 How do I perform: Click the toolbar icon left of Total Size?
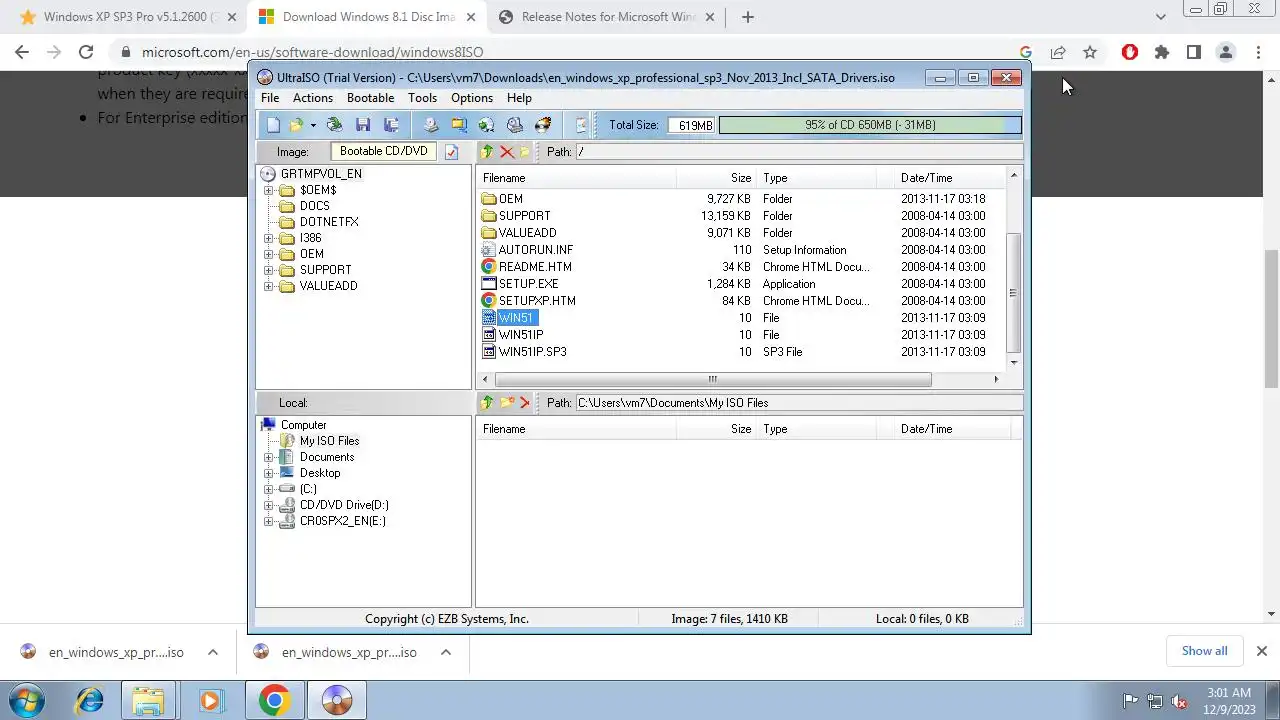(582, 125)
